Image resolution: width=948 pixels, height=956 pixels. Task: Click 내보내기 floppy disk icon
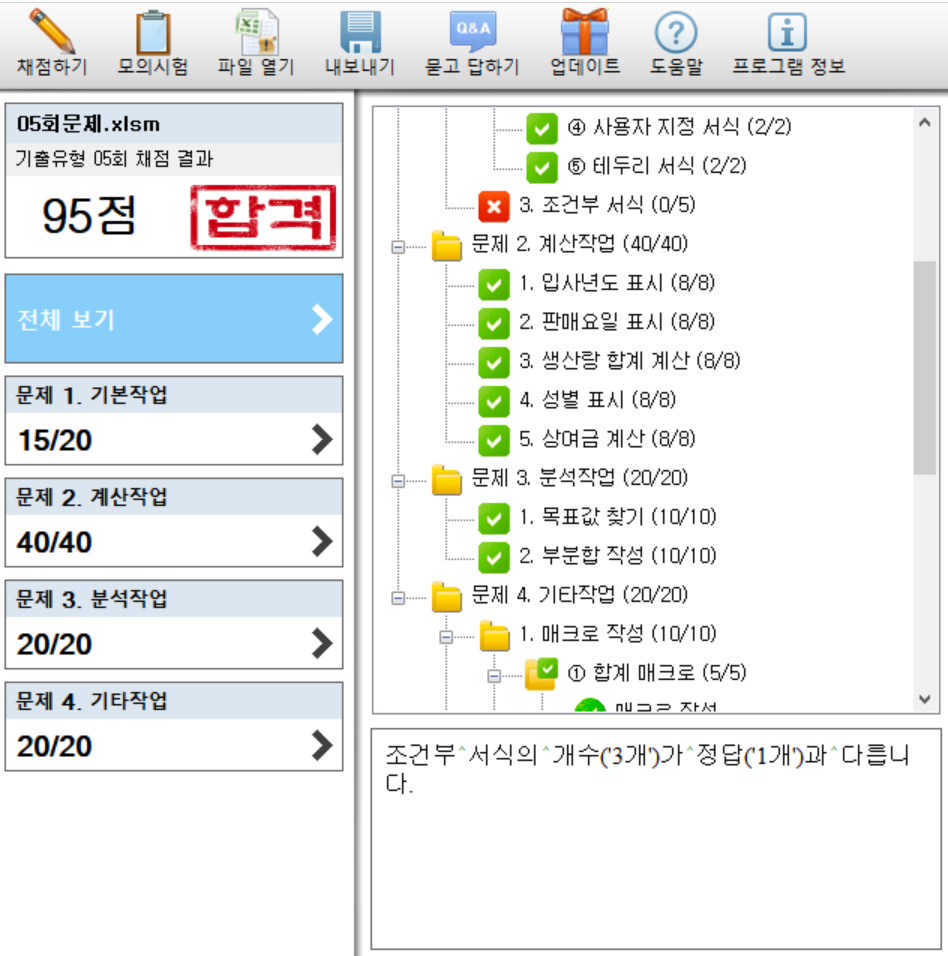(360, 31)
